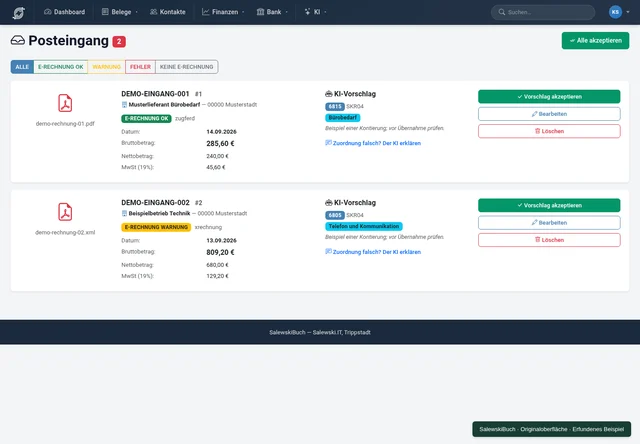
Task: Filter by WARNUNG tab
Action: click(107, 67)
